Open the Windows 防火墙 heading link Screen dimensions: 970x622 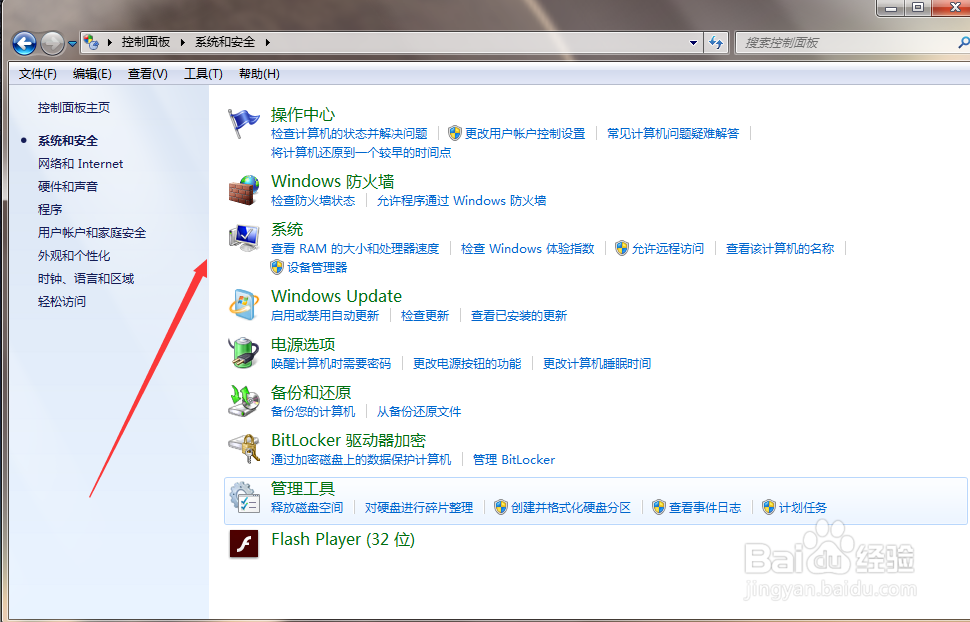(x=333, y=181)
